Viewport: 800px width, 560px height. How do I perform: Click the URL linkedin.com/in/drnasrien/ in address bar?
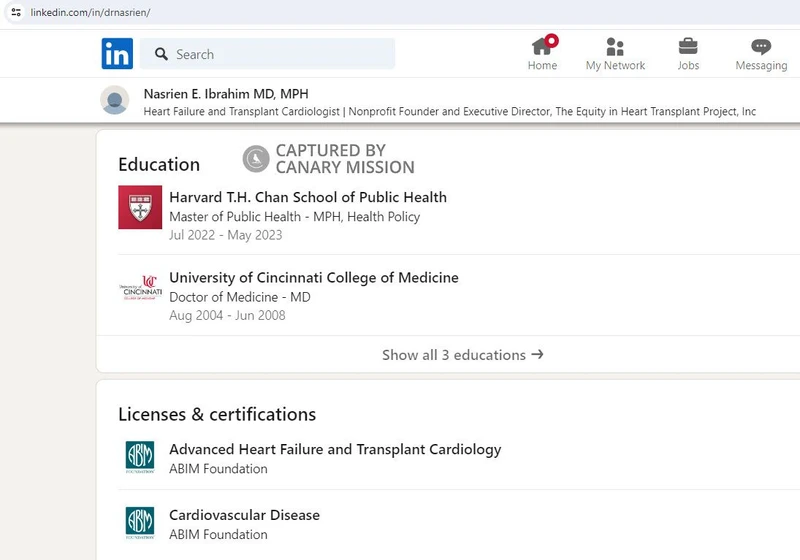click(90, 12)
